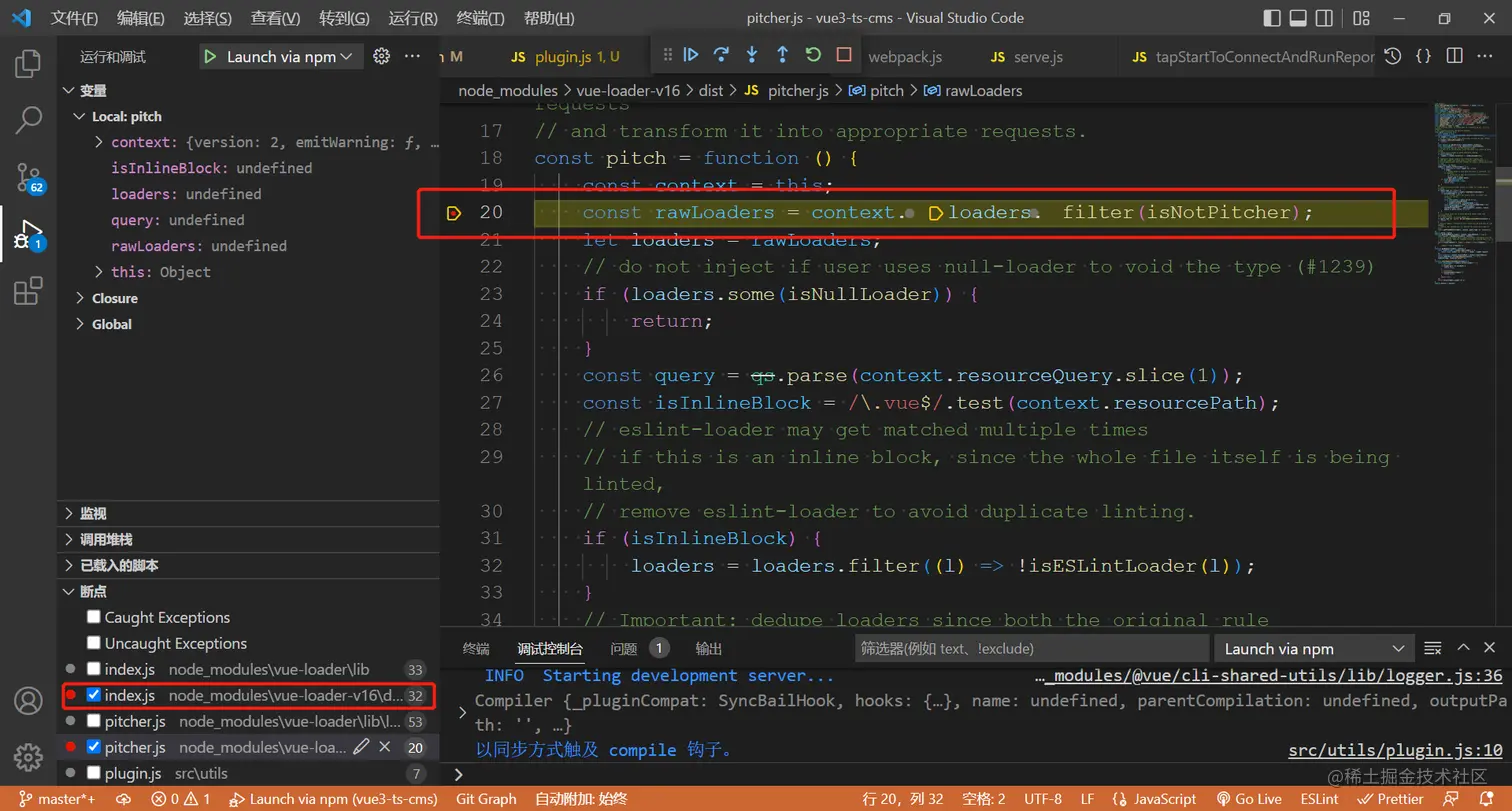Image resolution: width=1512 pixels, height=811 pixels.
Task: Open the 终端 menu in menu bar
Action: (x=480, y=18)
